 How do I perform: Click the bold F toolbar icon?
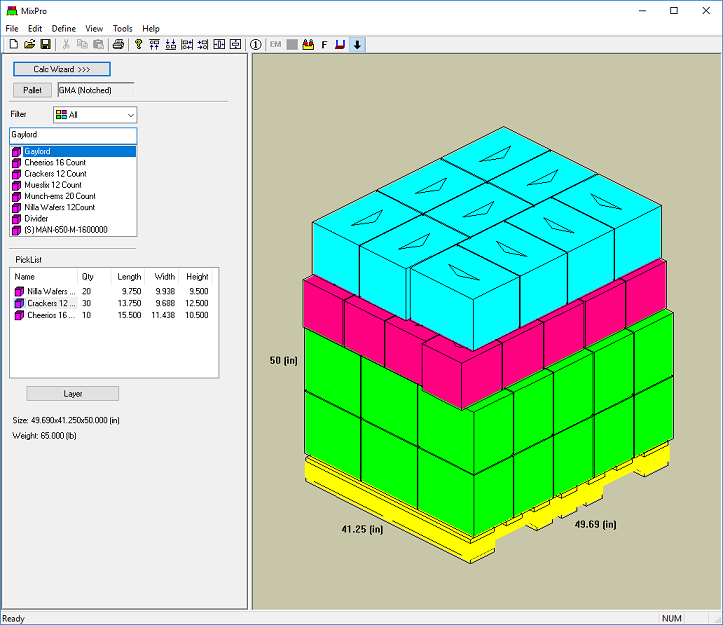pos(324,44)
